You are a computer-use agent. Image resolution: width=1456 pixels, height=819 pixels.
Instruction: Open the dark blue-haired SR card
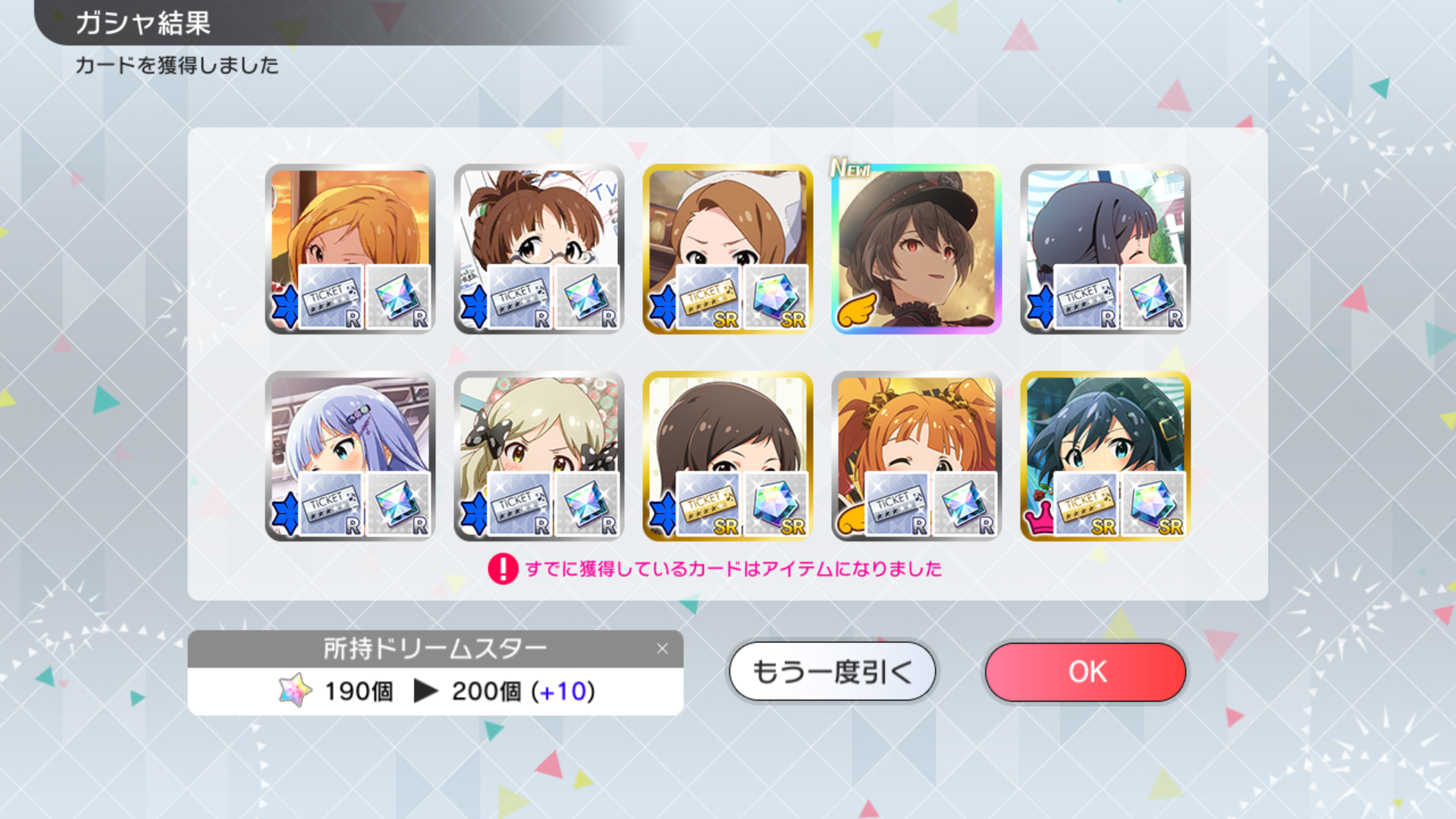click(1105, 456)
